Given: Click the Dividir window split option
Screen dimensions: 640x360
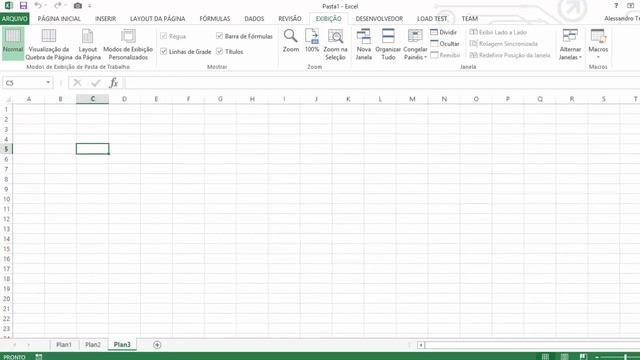Looking at the screenshot, I should [x=444, y=32].
